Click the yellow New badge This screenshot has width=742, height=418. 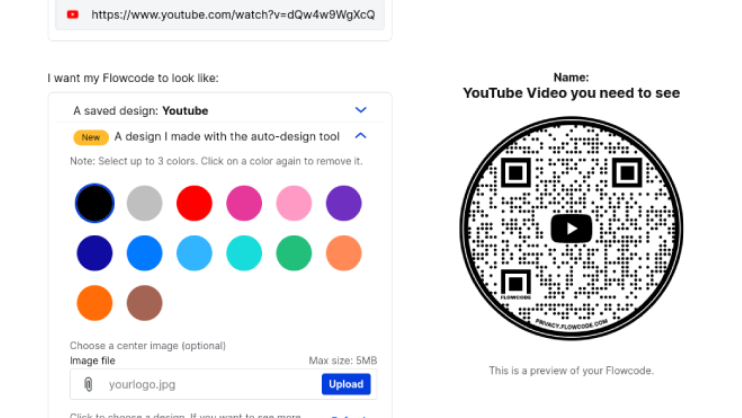tap(91, 137)
